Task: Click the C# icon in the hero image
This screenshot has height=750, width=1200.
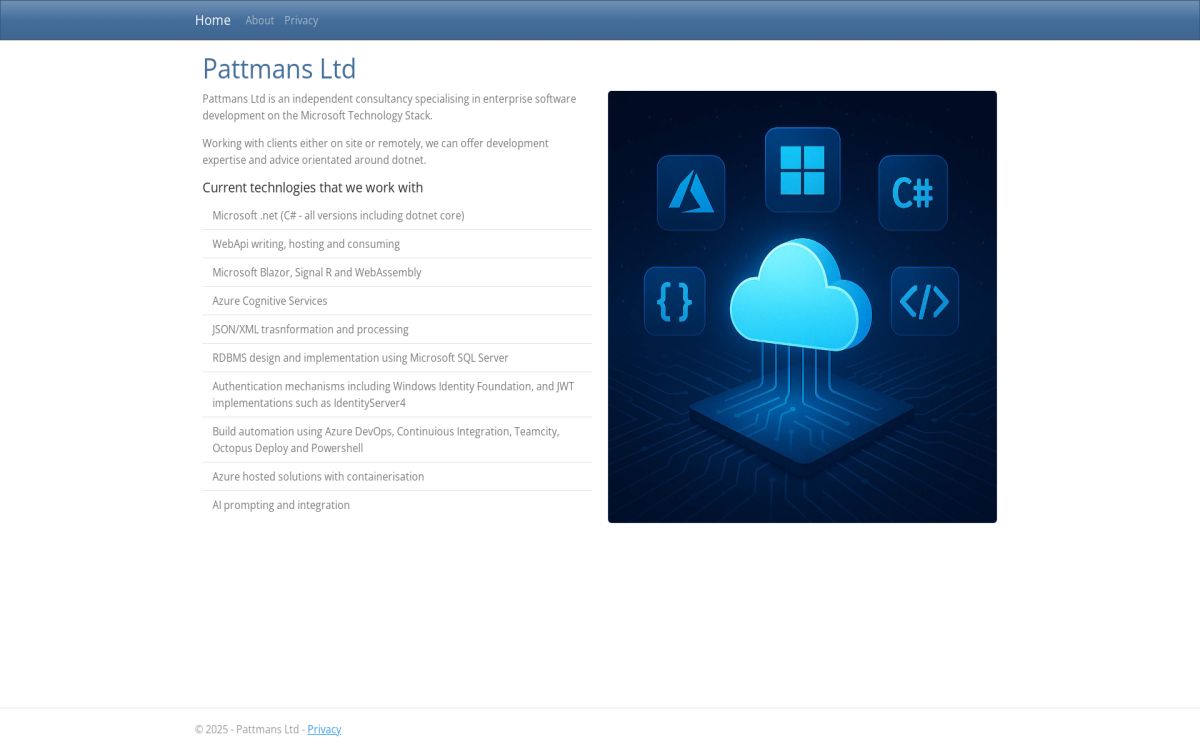Action: click(x=912, y=192)
